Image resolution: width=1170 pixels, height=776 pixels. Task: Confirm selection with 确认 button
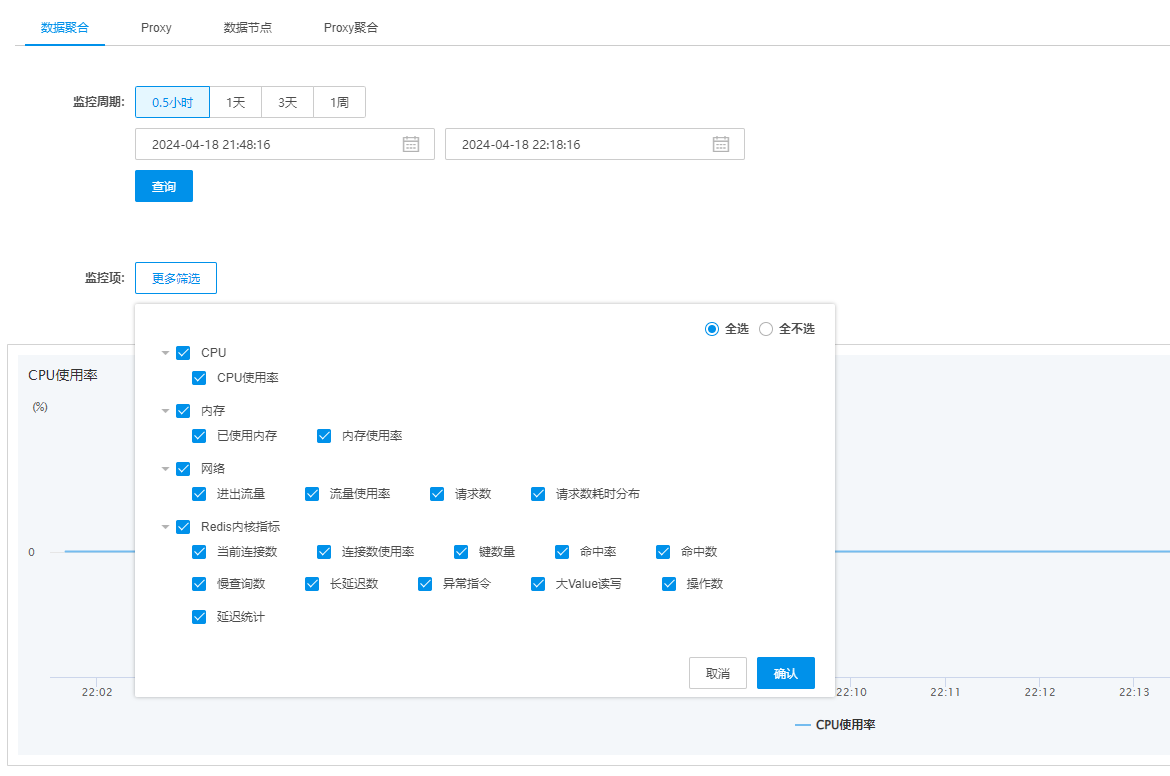coord(786,673)
